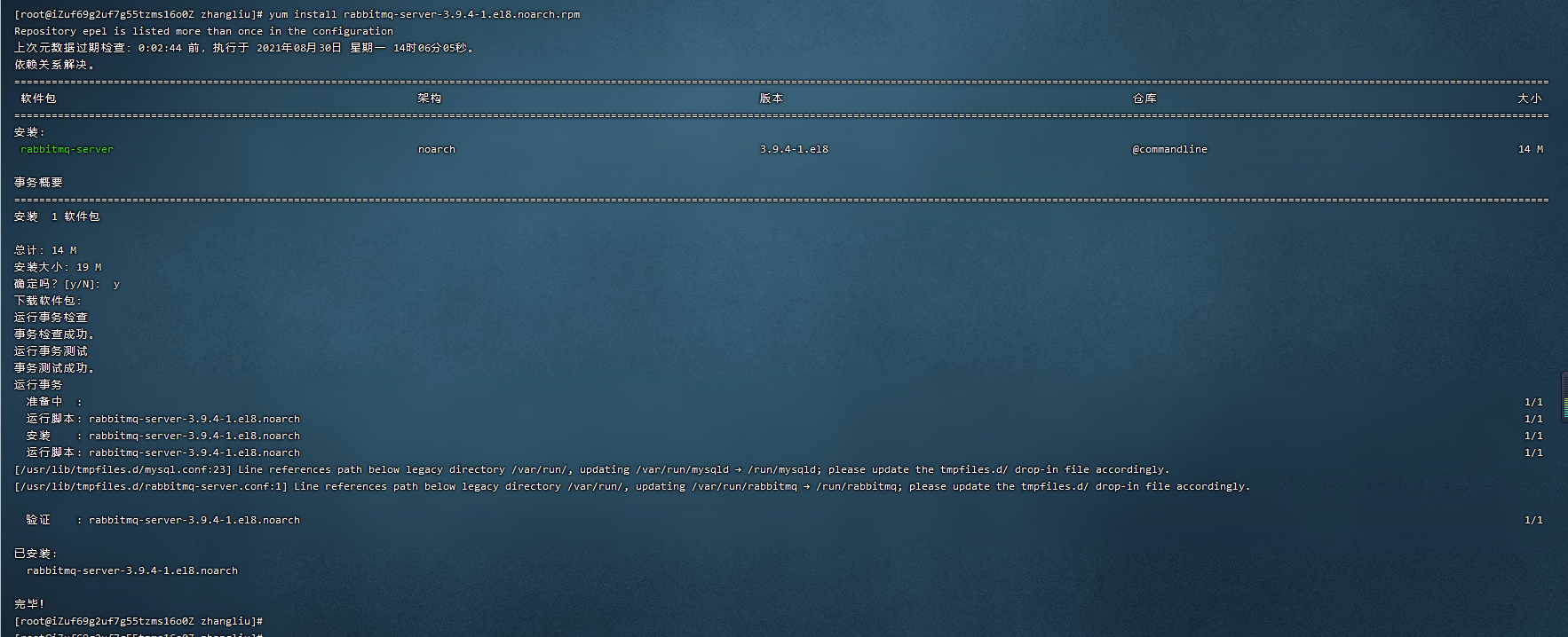
Task: Select the 验证 rabbitmq-server row
Action: [x=163, y=520]
